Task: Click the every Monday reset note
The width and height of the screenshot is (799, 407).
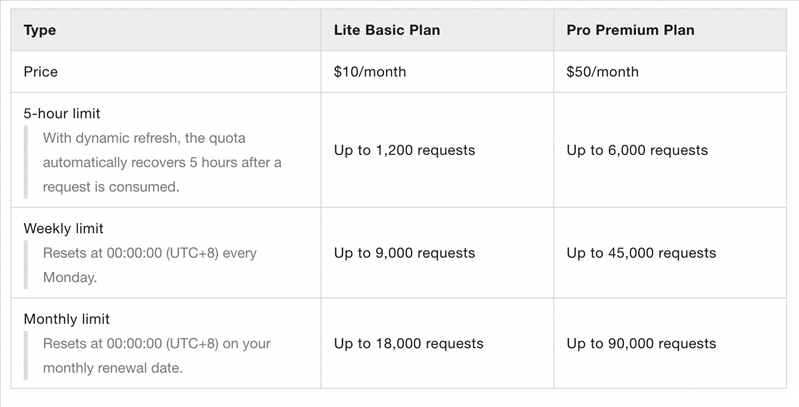Action: (x=150, y=265)
